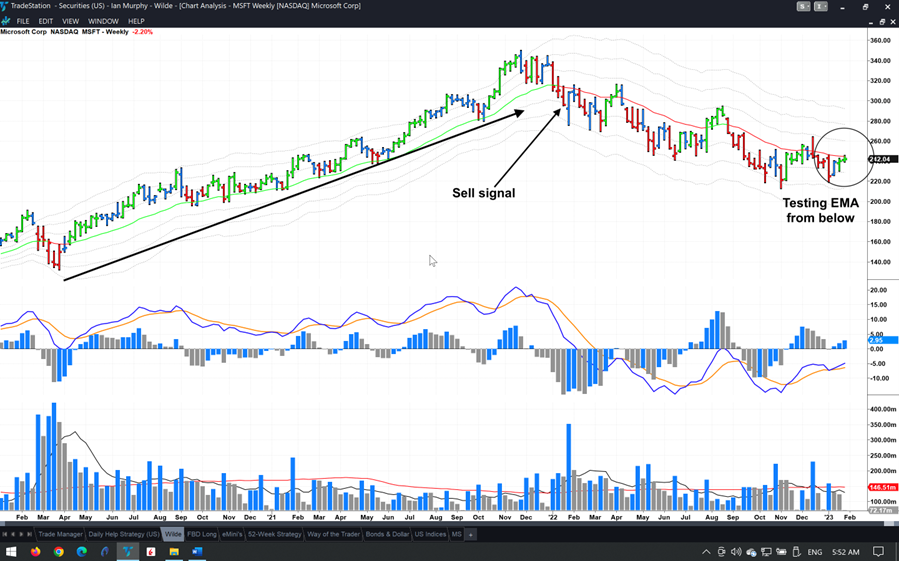Screen dimensions: 899x561
Task: Open the WINDOW menu
Action: [103, 21]
